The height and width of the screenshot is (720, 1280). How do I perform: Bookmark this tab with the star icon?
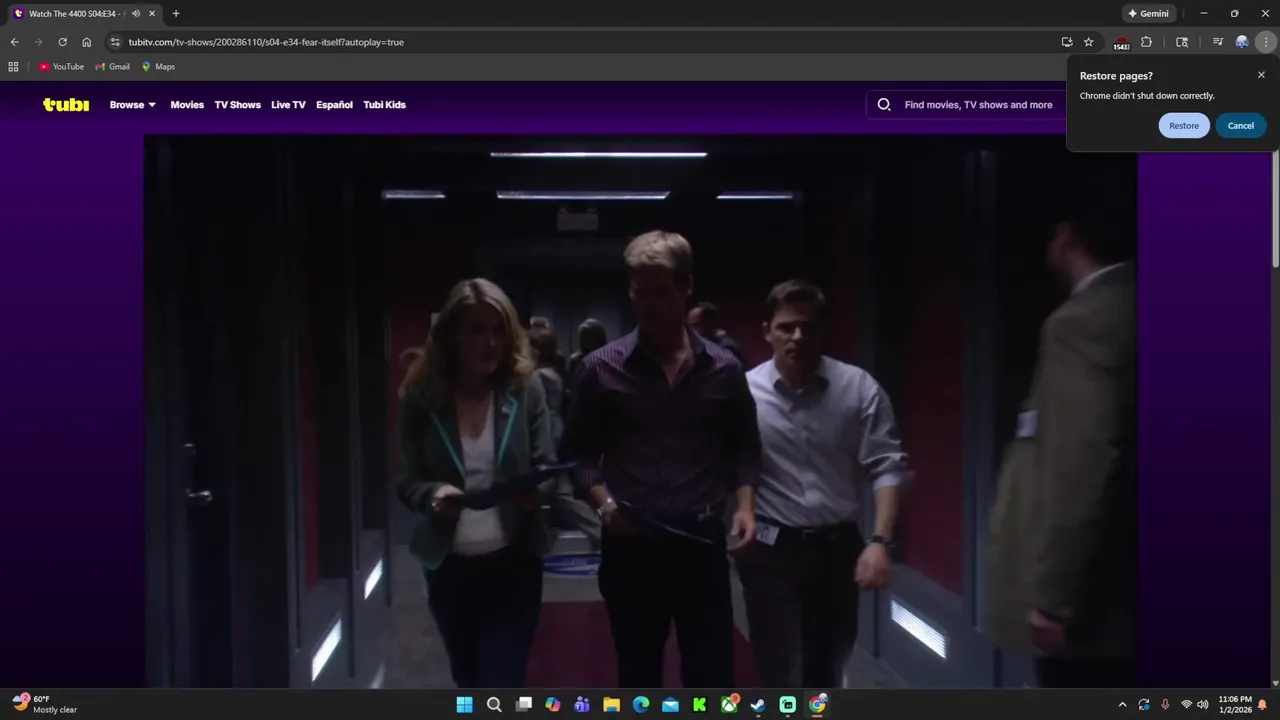click(1089, 42)
